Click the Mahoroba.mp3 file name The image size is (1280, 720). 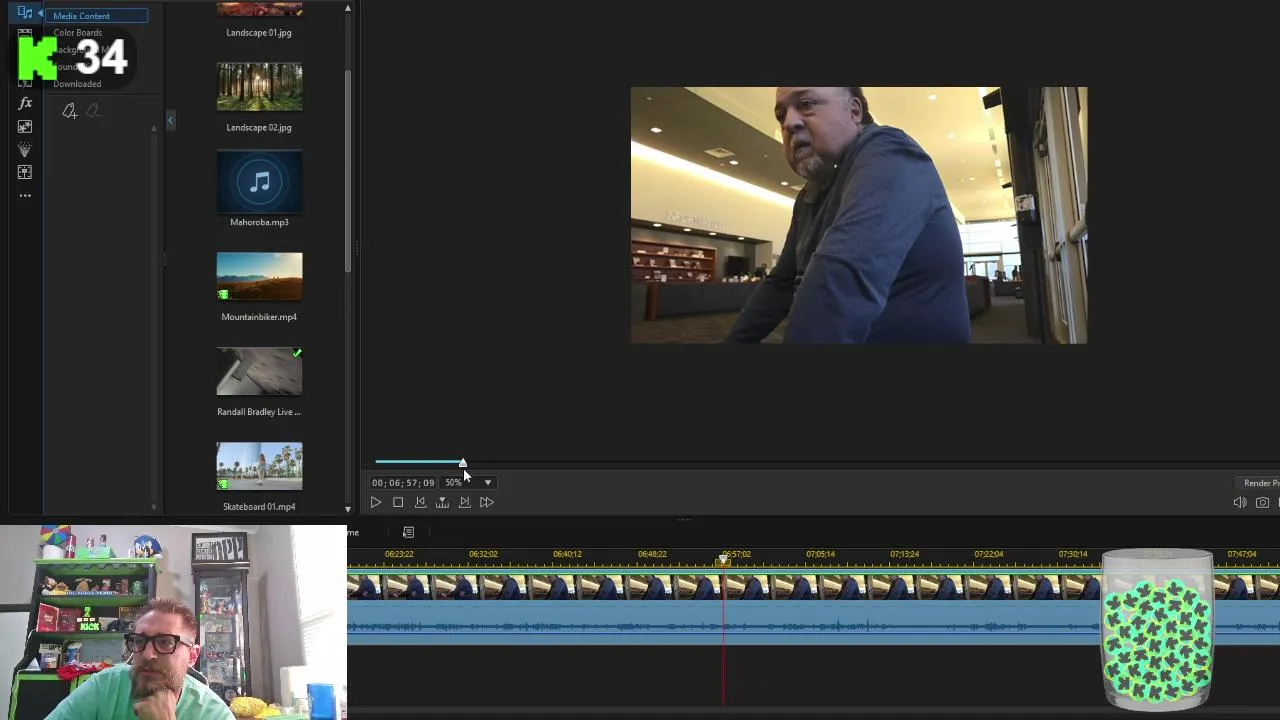point(259,222)
